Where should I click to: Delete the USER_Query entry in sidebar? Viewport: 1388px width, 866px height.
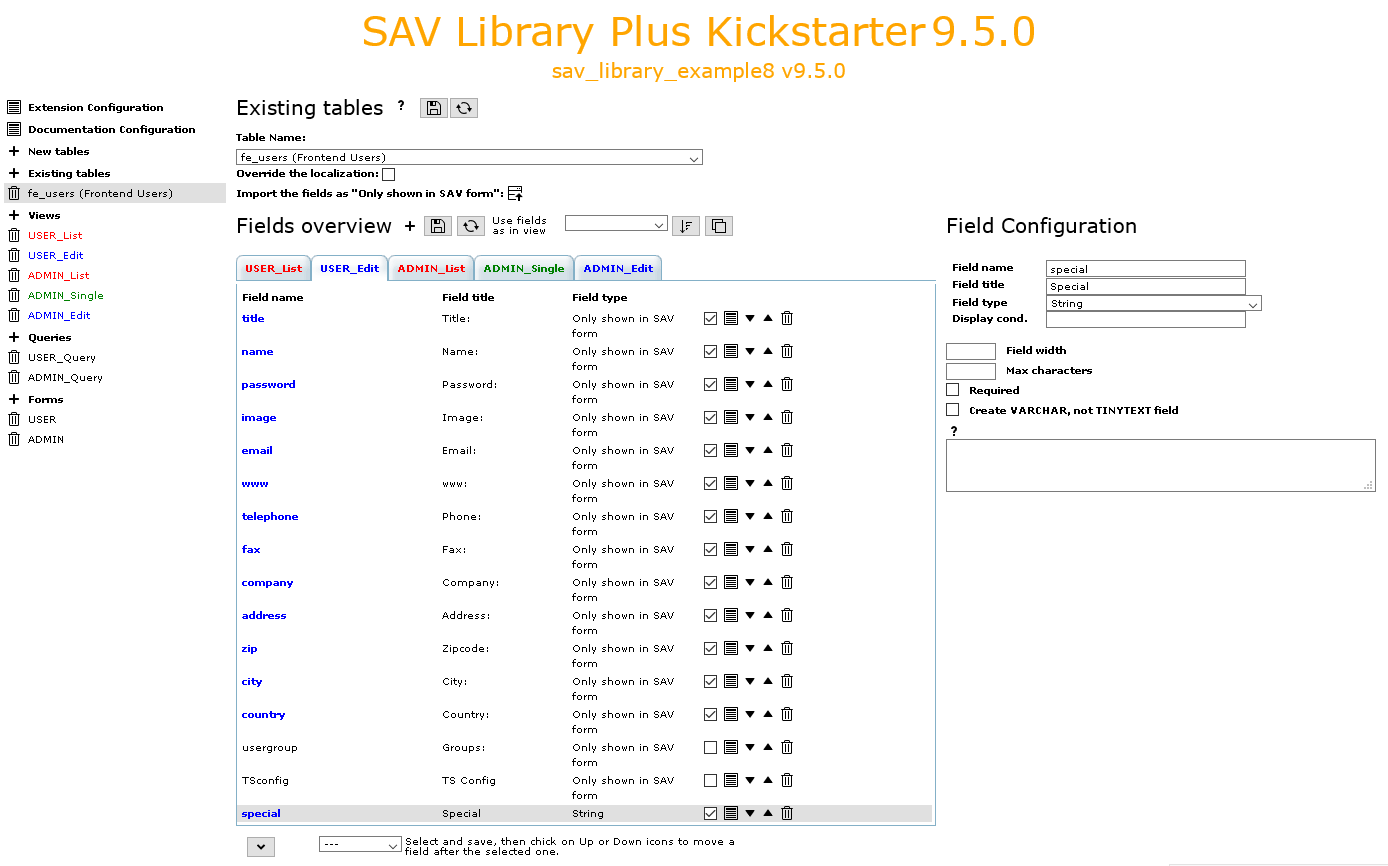[14, 357]
